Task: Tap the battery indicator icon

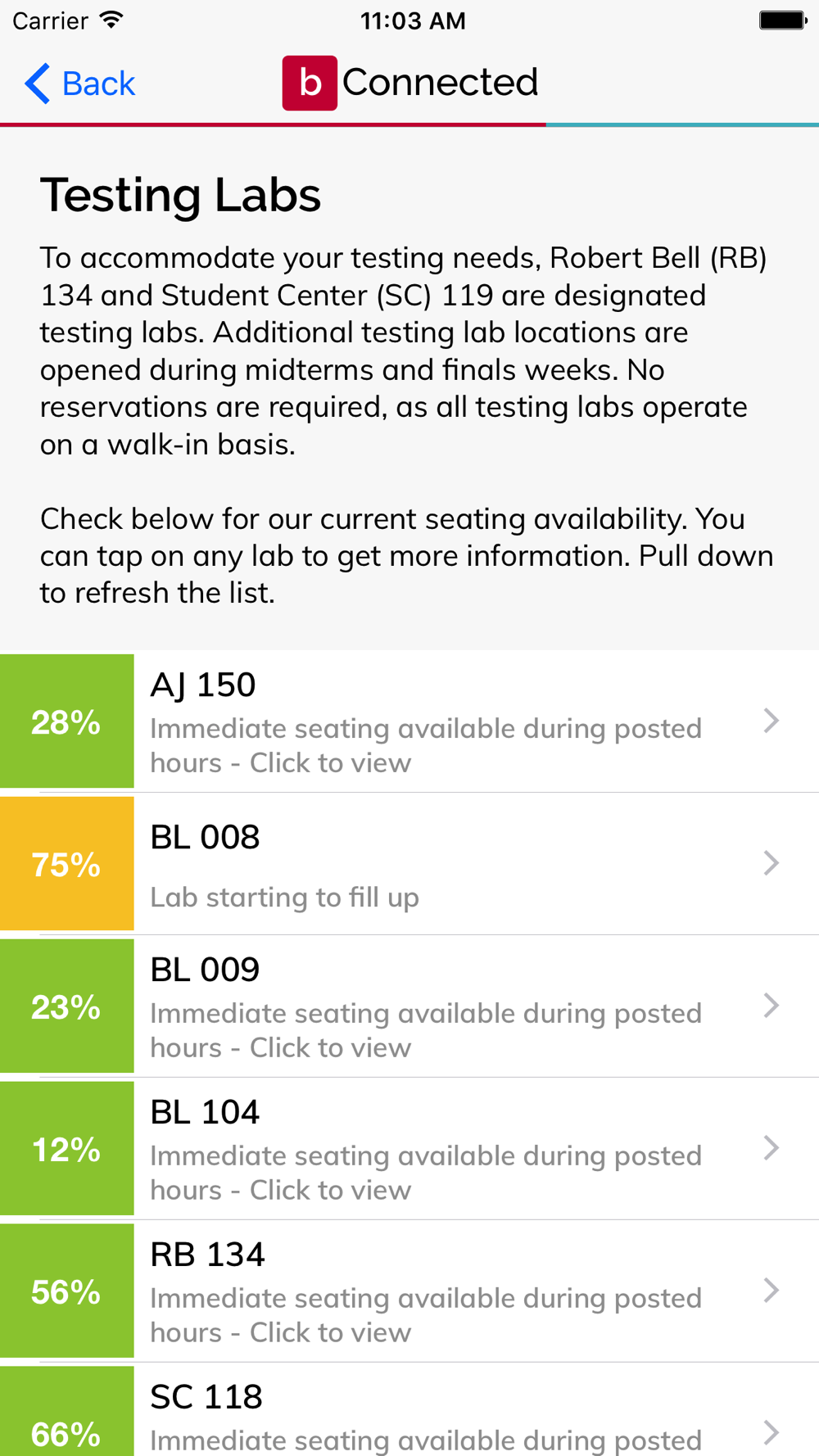Action: tap(782, 20)
